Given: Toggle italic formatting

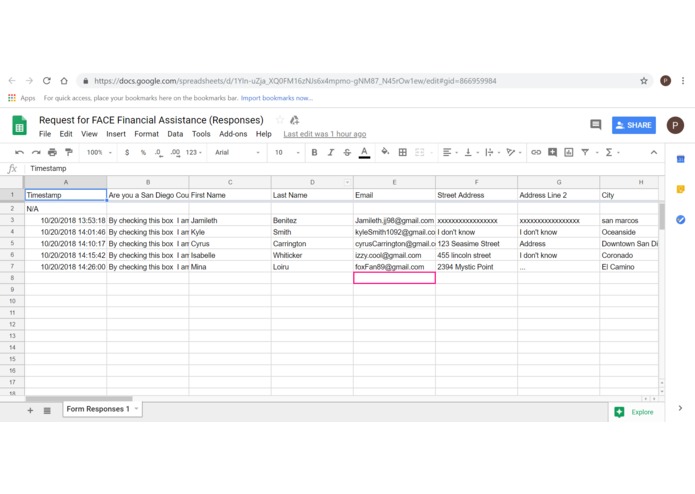Looking at the screenshot, I should tap(331, 152).
